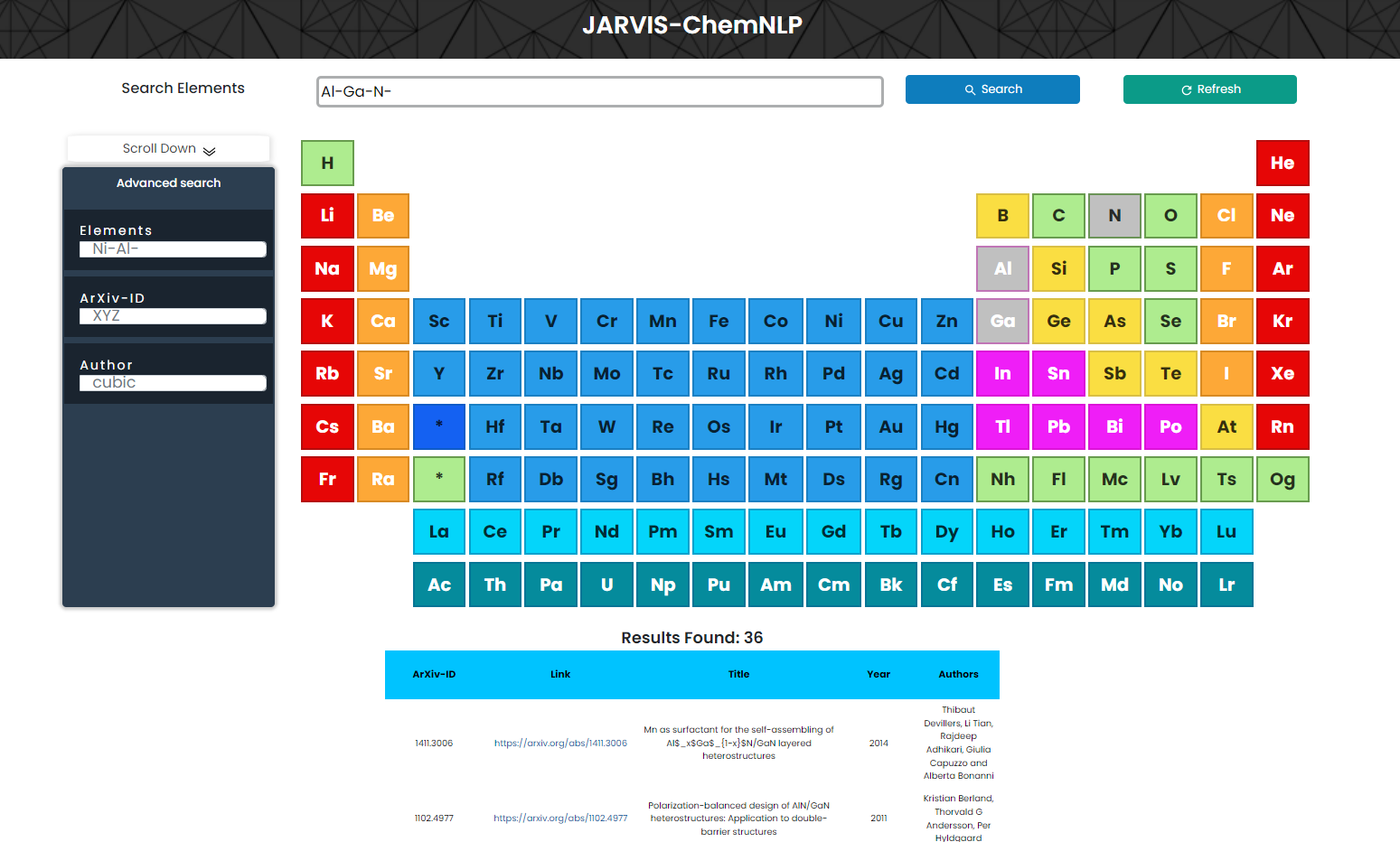The height and width of the screenshot is (842, 1400).
Task: Select the Helium (He) element tile
Action: pyautogui.click(x=1283, y=163)
